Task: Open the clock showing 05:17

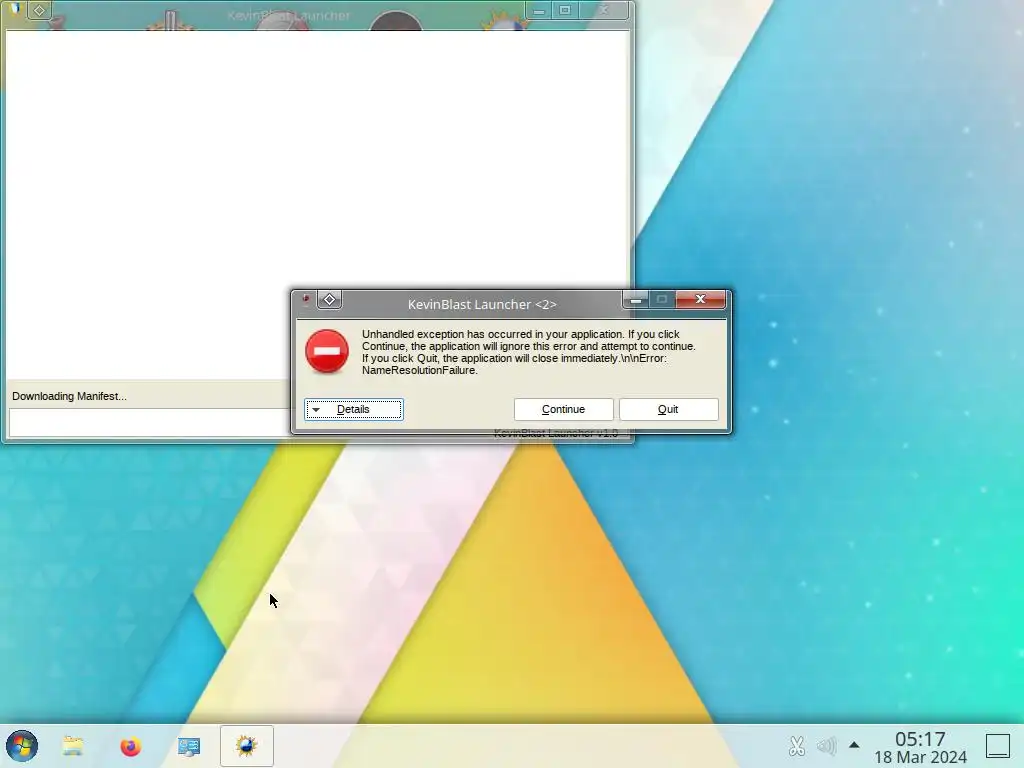Action: click(920, 748)
